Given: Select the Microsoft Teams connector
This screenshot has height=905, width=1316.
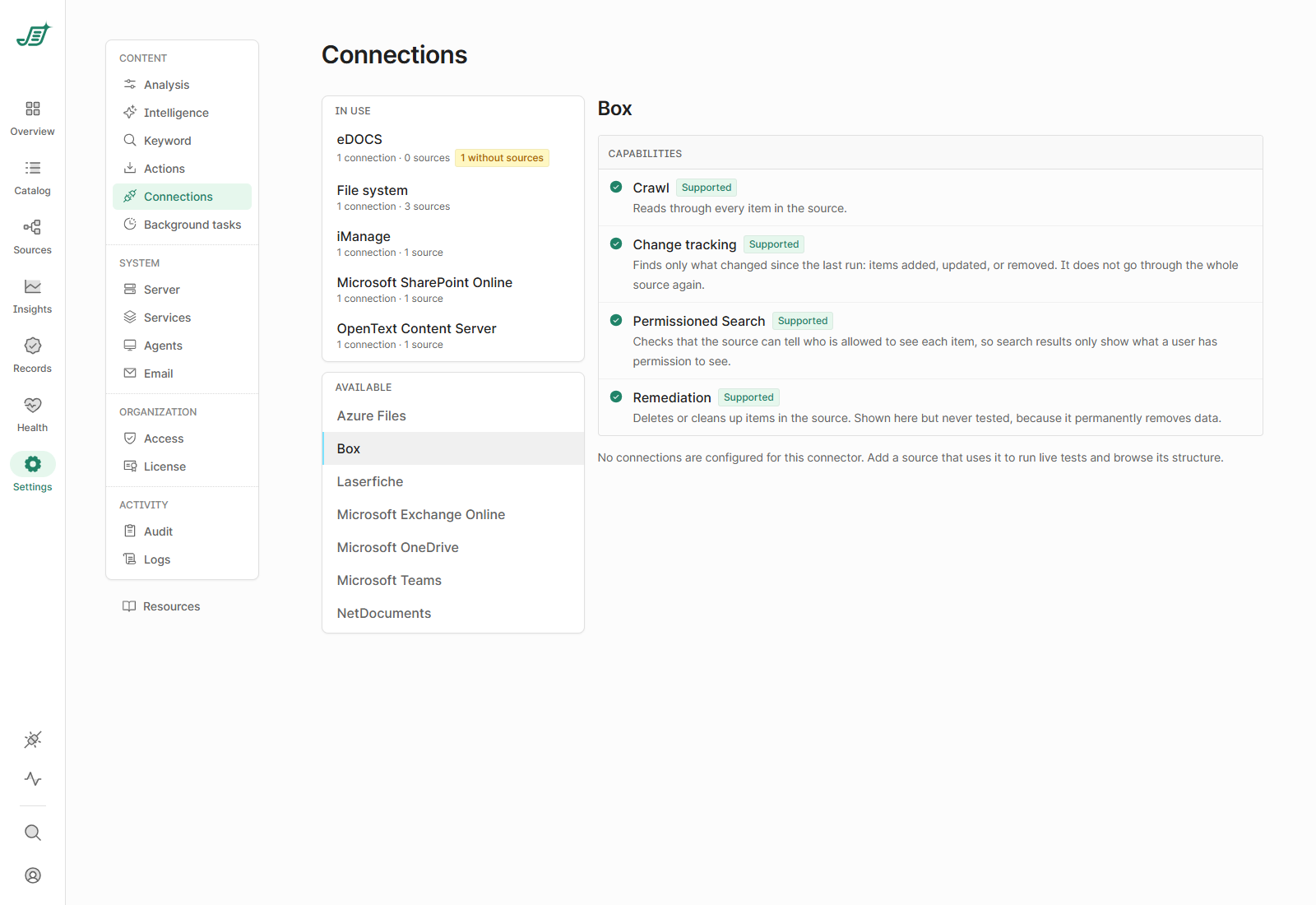Looking at the screenshot, I should 453,580.
